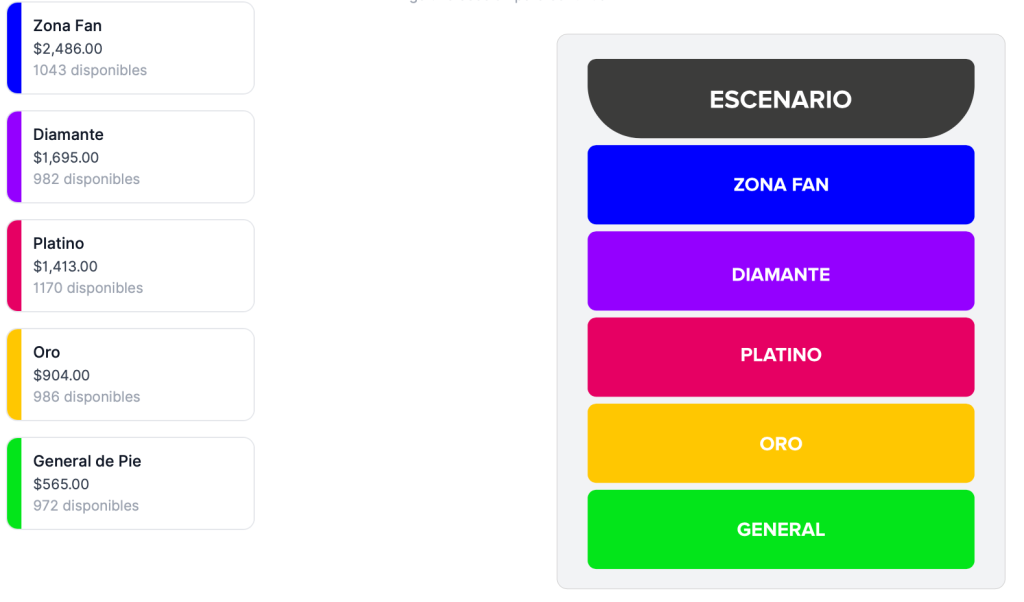Screen dimensions: 1024x602
Task: Click blue color stripe on Zona Fan card
Action: (14, 48)
